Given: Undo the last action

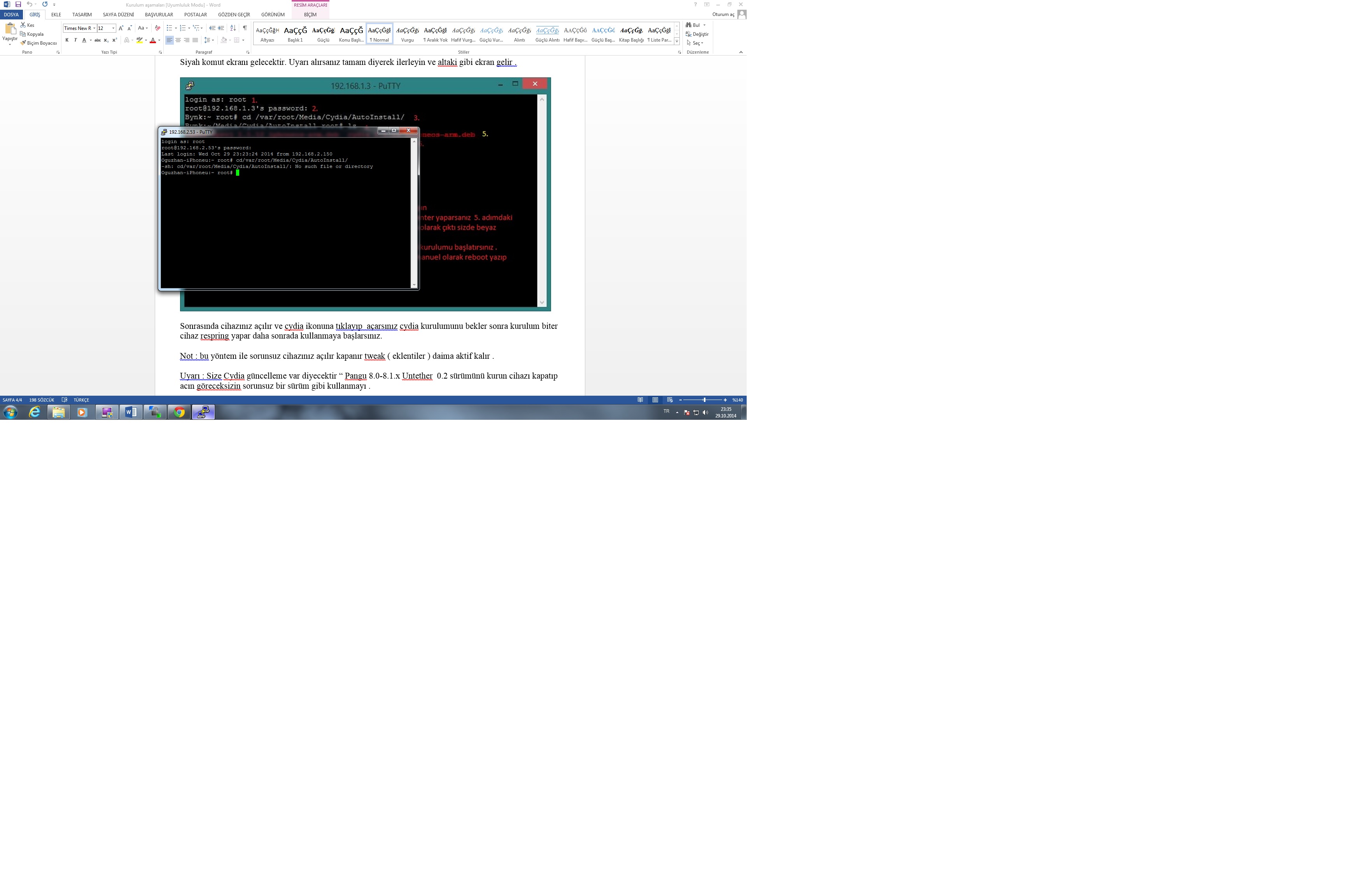Looking at the screenshot, I should 30,5.
